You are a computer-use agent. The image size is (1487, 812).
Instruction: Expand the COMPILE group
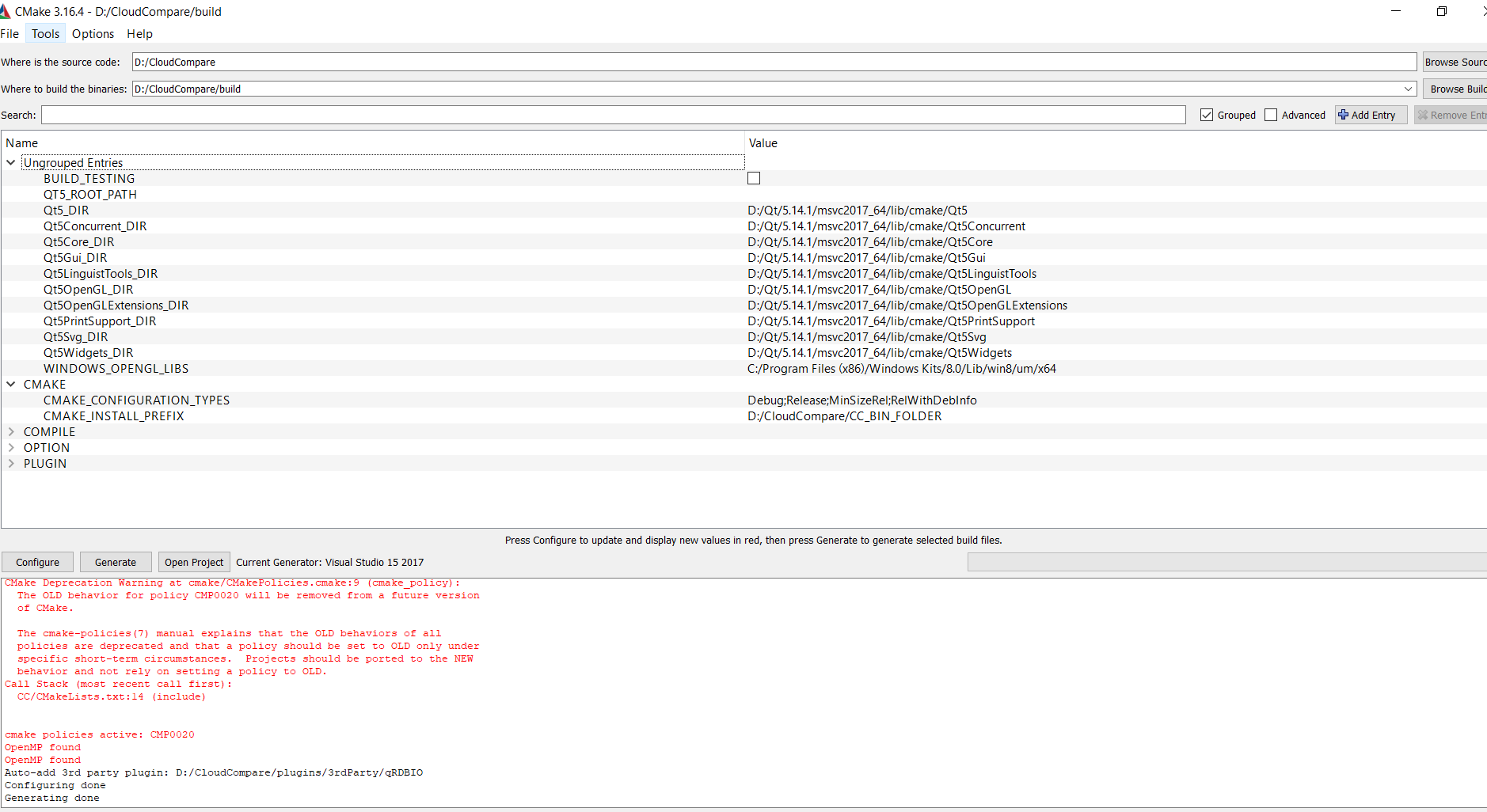[x=11, y=431]
